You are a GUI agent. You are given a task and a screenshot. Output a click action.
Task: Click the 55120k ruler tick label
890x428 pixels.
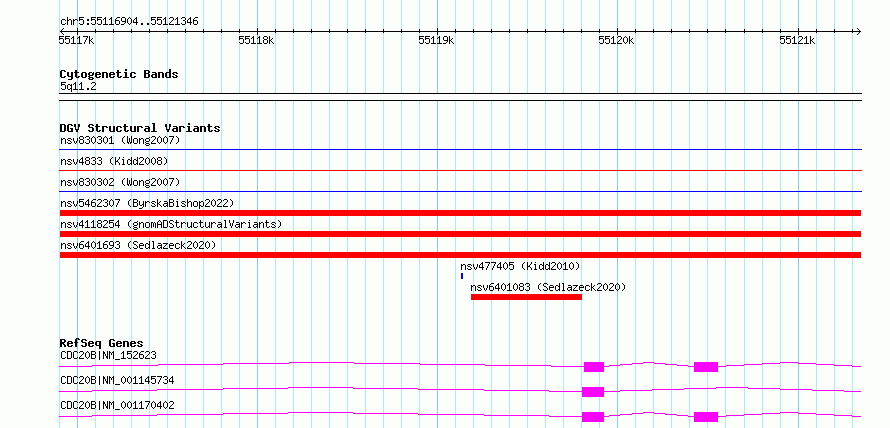pos(616,40)
